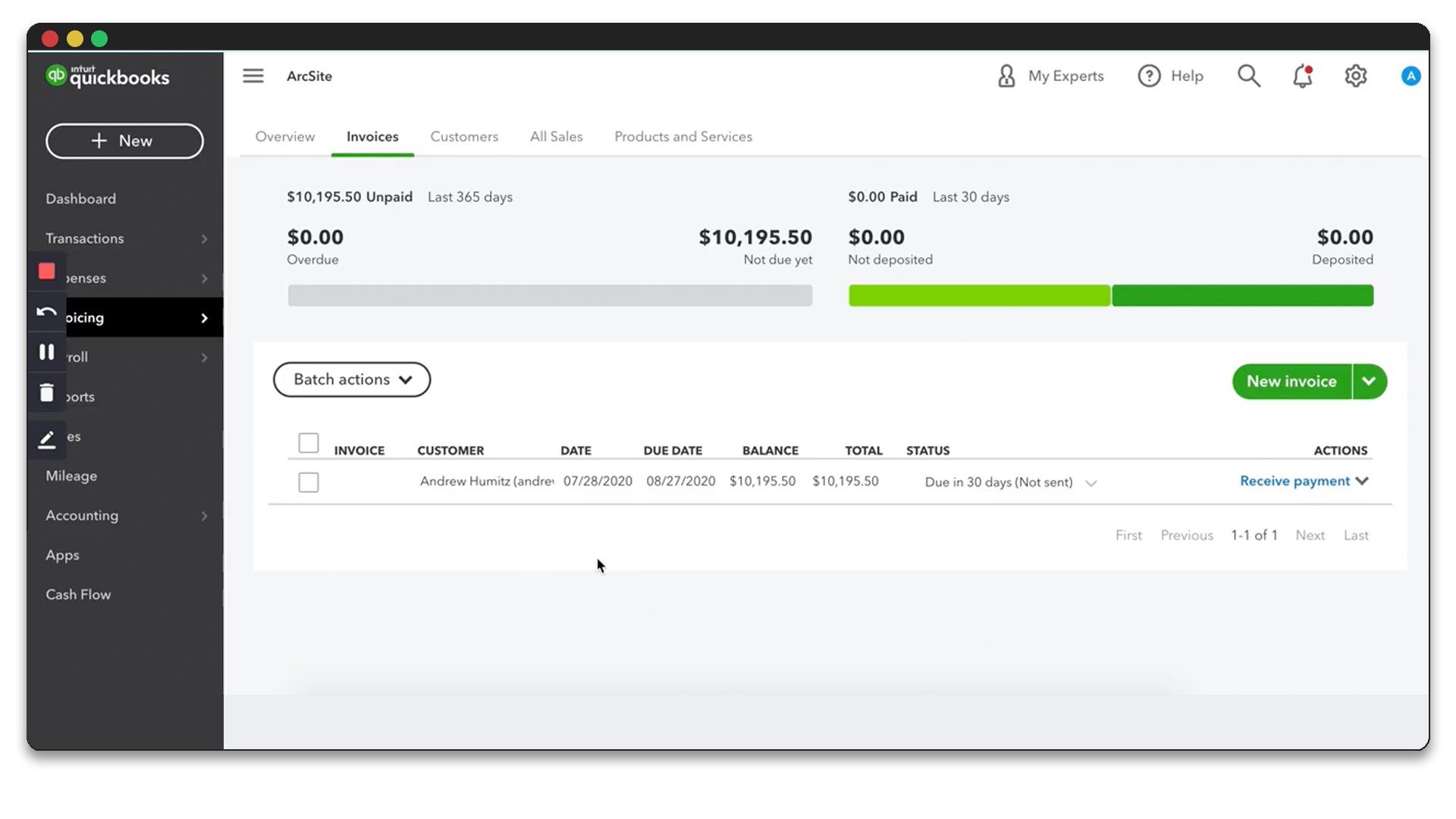Image resolution: width=1456 pixels, height=819 pixels.
Task: Pause the screen recording overlay
Action: [x=46, y=351]
